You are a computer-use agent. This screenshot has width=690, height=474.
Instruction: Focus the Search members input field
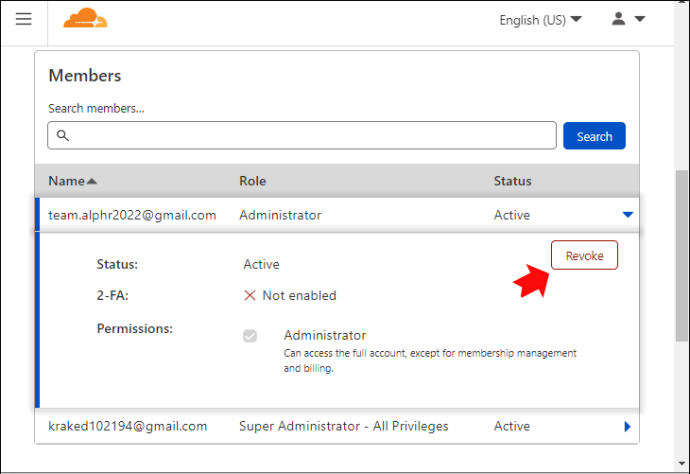pyautogui.click(x=302, y=136)
